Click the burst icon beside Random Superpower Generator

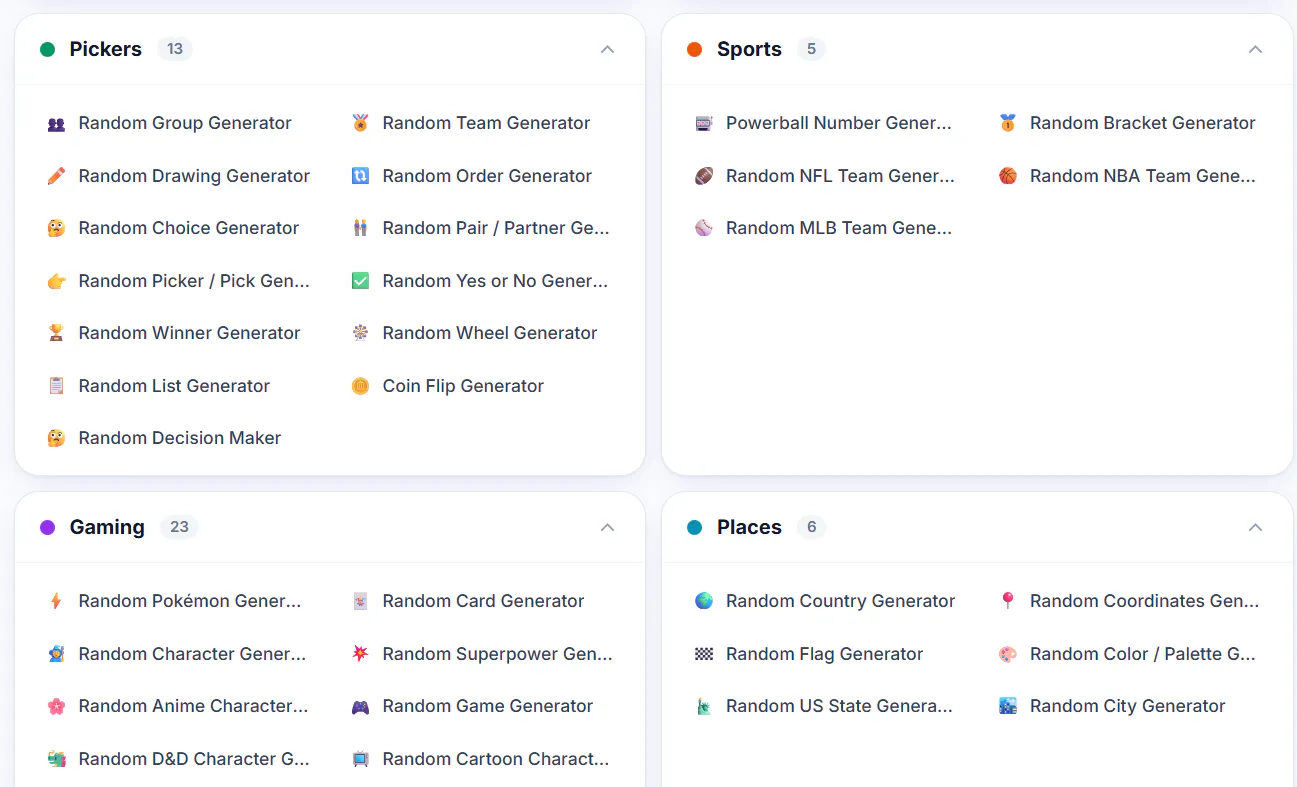[x=360, y=654]
